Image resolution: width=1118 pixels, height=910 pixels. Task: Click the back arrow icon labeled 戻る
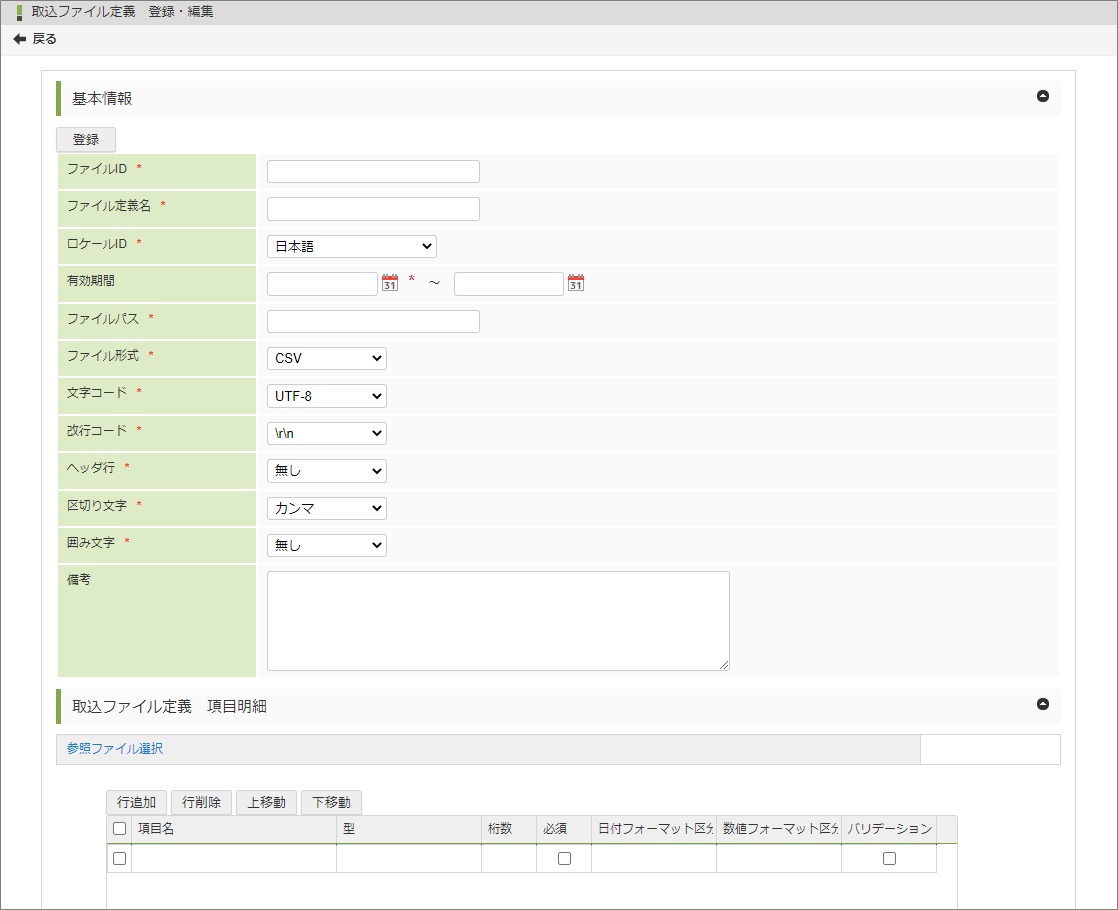[x=20, y=39]
